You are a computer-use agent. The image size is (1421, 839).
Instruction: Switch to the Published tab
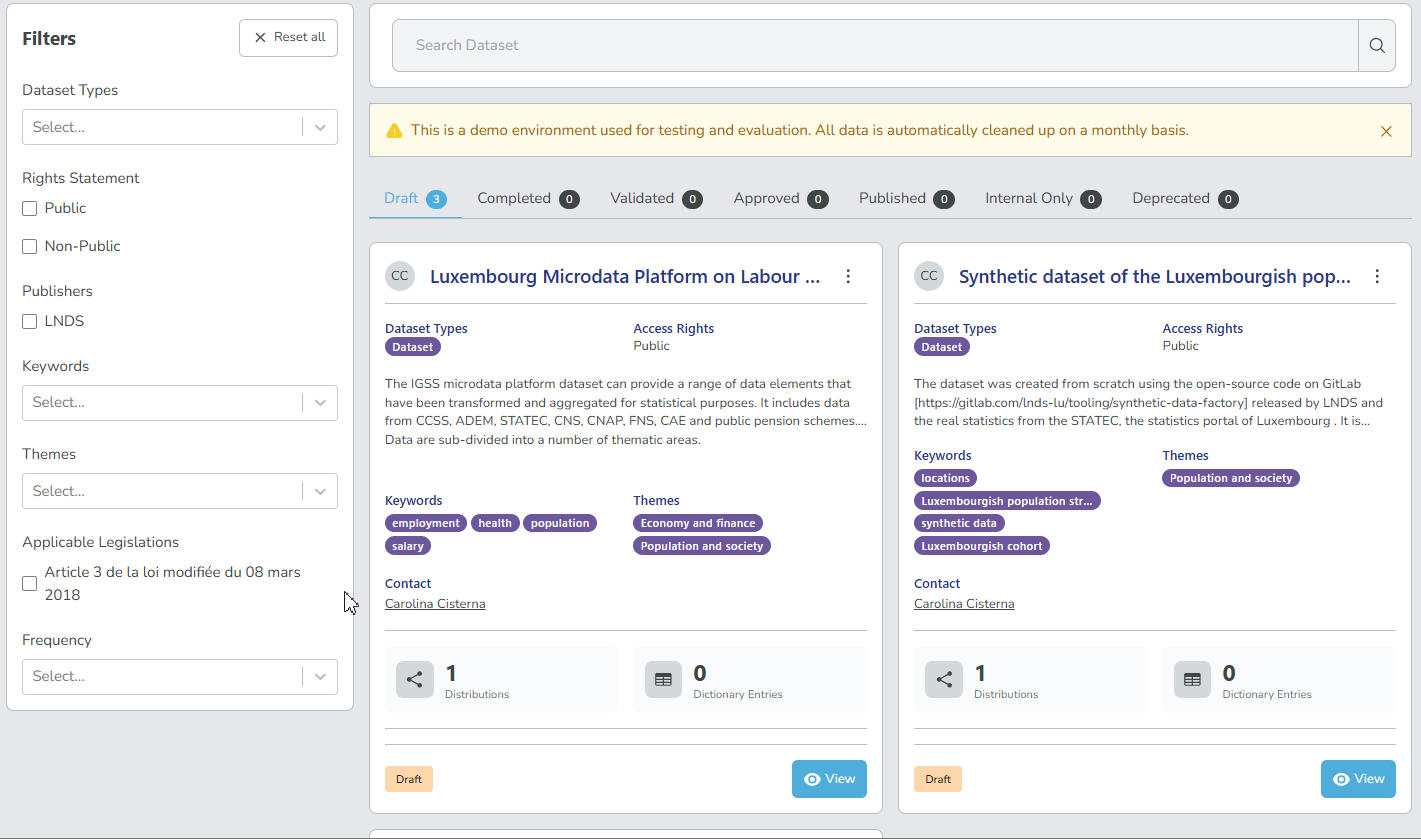click(892, 199)
